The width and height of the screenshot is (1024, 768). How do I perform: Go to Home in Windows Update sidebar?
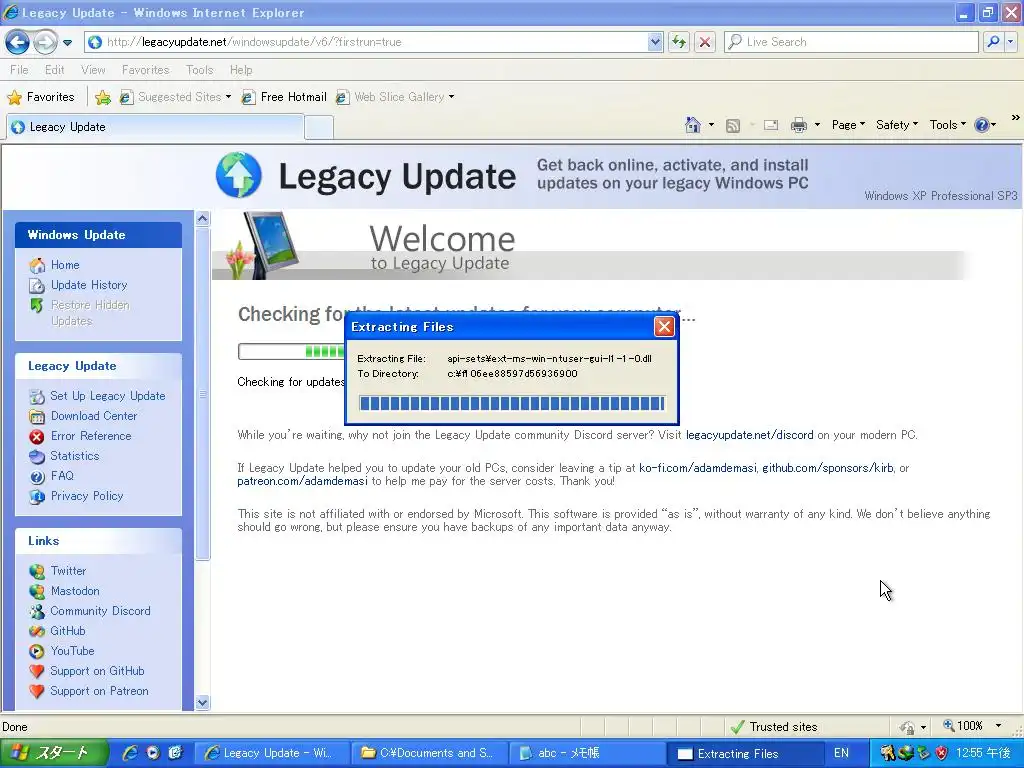pyautogui.click(x=65, y=265)
